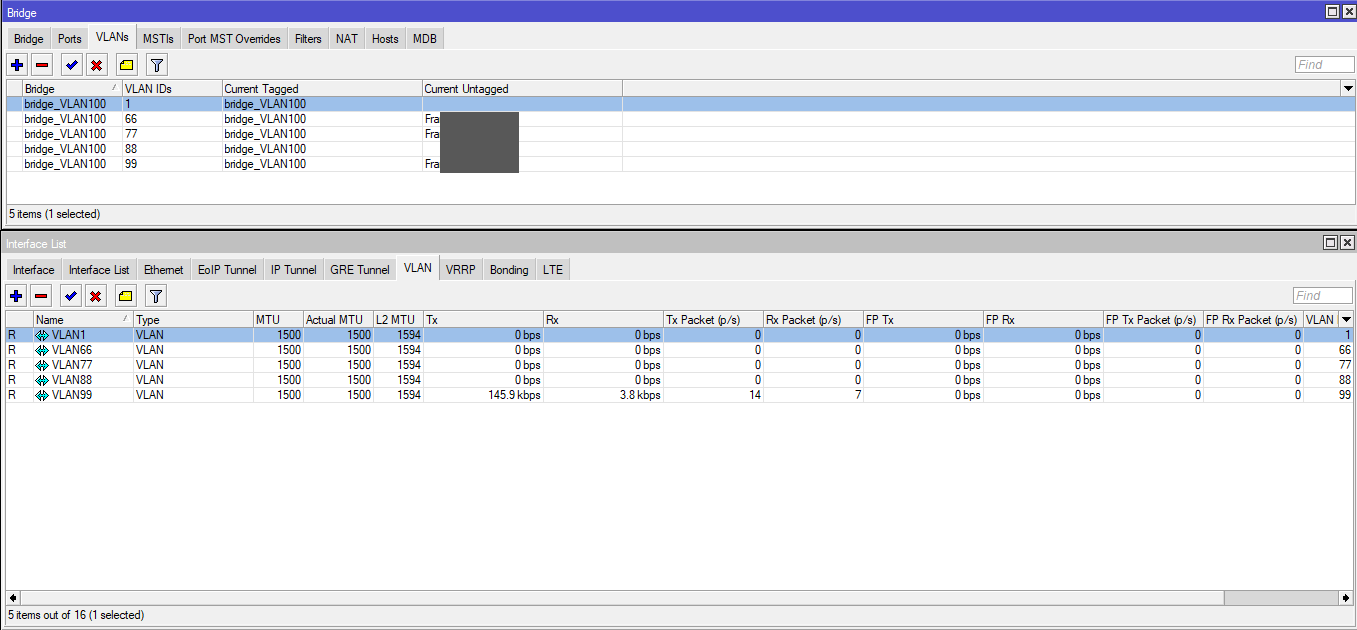Click the disable red X icon in Interface List window

[96, 296]
